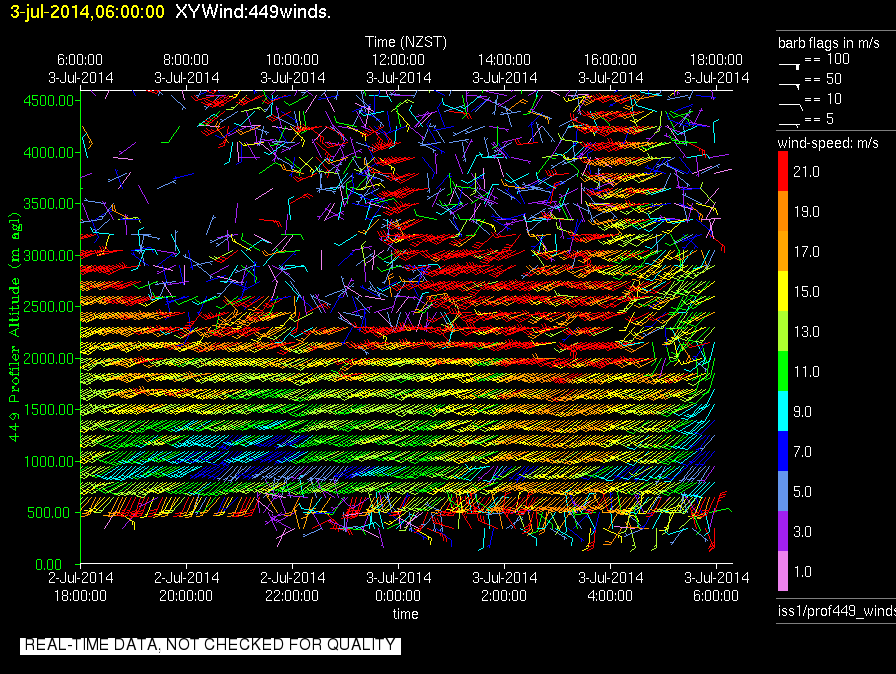Click the light blue 5.0 m/s swatch
This screenshot has width=896, height=674.
click(783, 491)
